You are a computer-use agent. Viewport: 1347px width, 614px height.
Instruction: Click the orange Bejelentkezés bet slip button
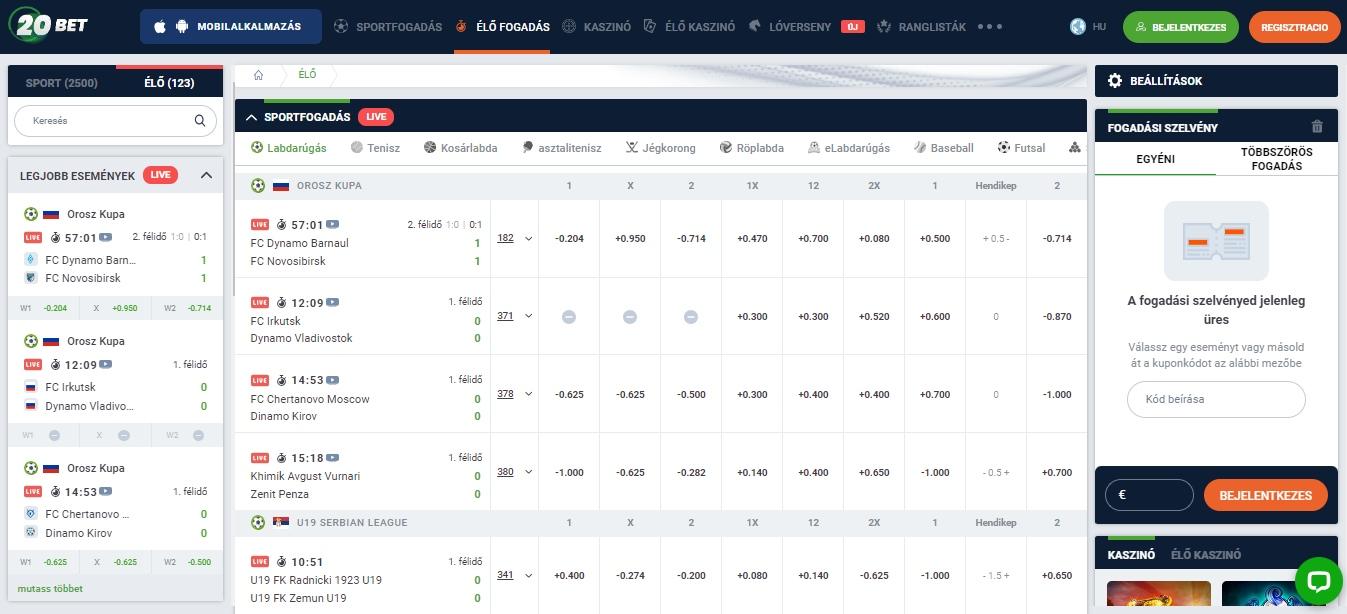click(1265, 495)
